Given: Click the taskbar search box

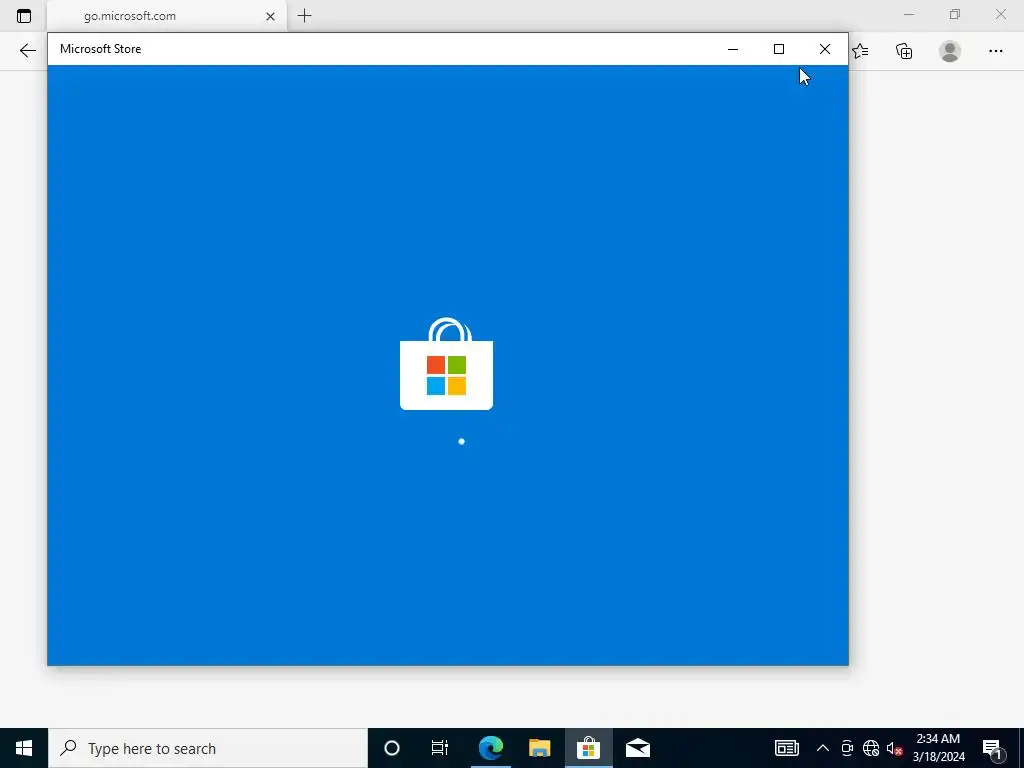Looking at the screenshot, I should (208, 748).
